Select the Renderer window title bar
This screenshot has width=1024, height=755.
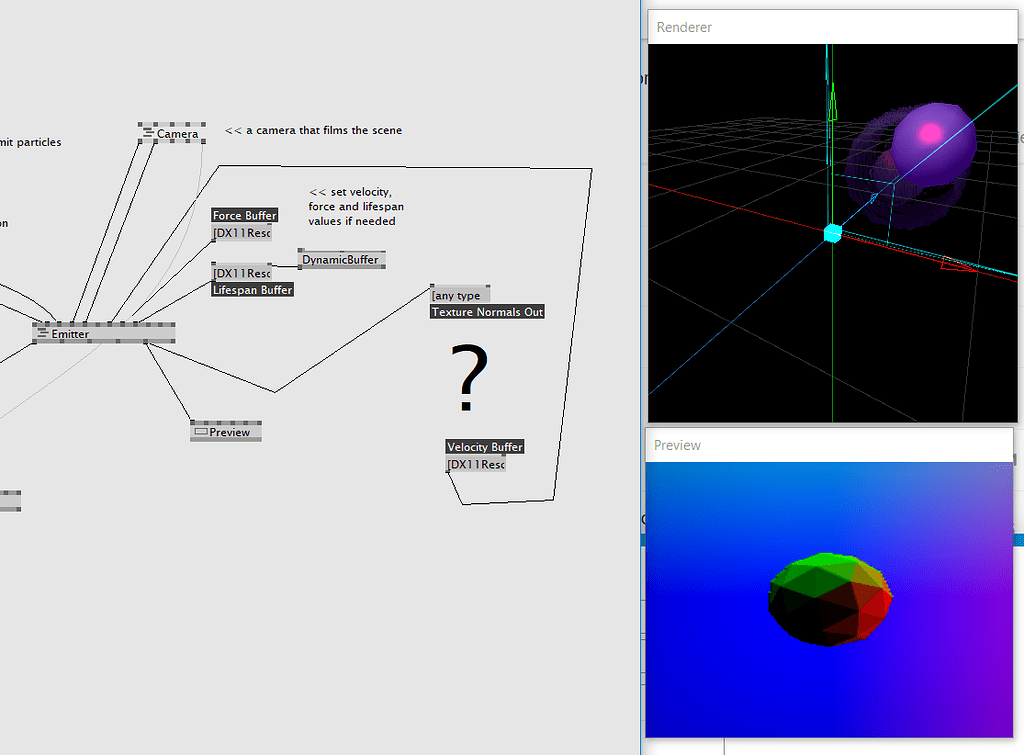click(x=832, y=26)
